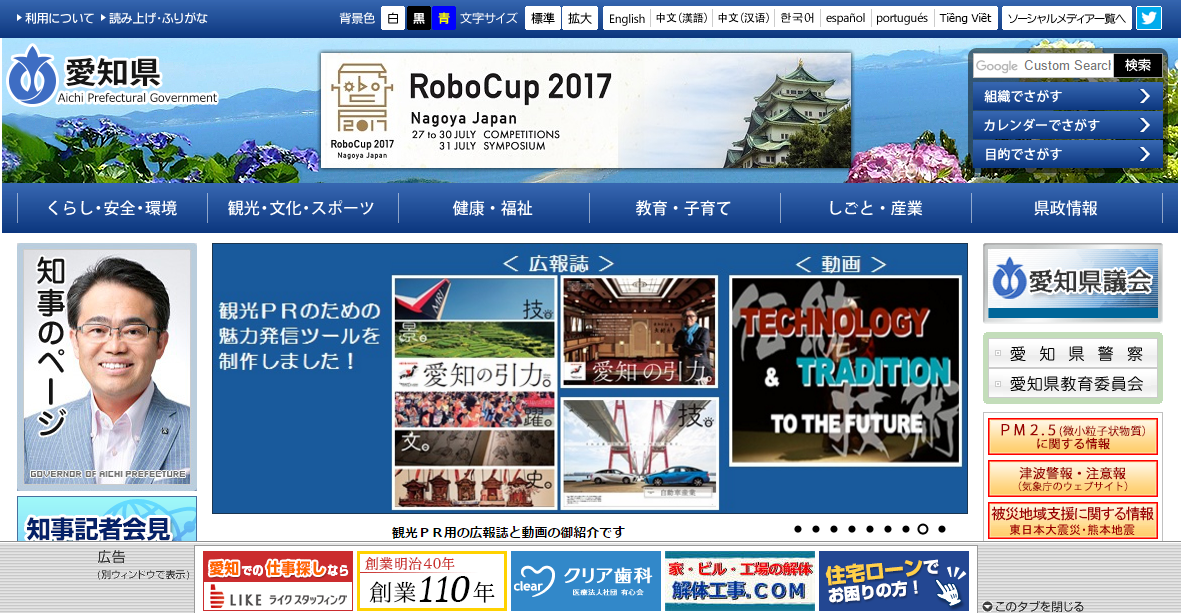Open 読み上げ・ふりがな link
Image resolution: width=1181 pixels, height=613 pixels.
point(154,18)
